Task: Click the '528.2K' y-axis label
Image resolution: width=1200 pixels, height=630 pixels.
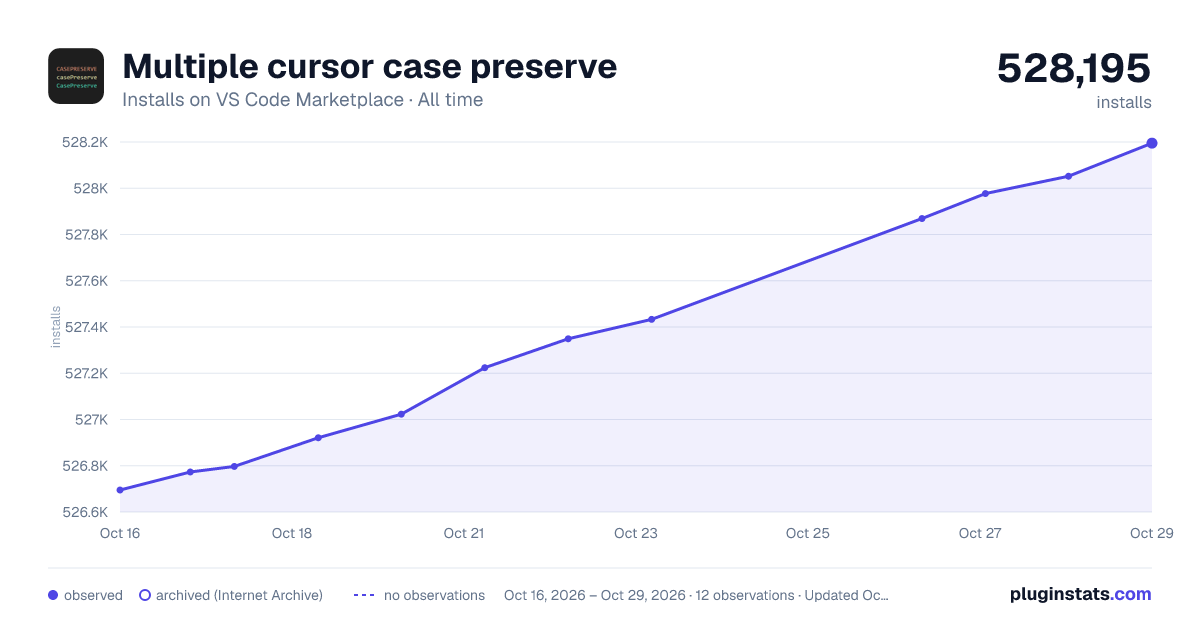Action: coord(85,143)
